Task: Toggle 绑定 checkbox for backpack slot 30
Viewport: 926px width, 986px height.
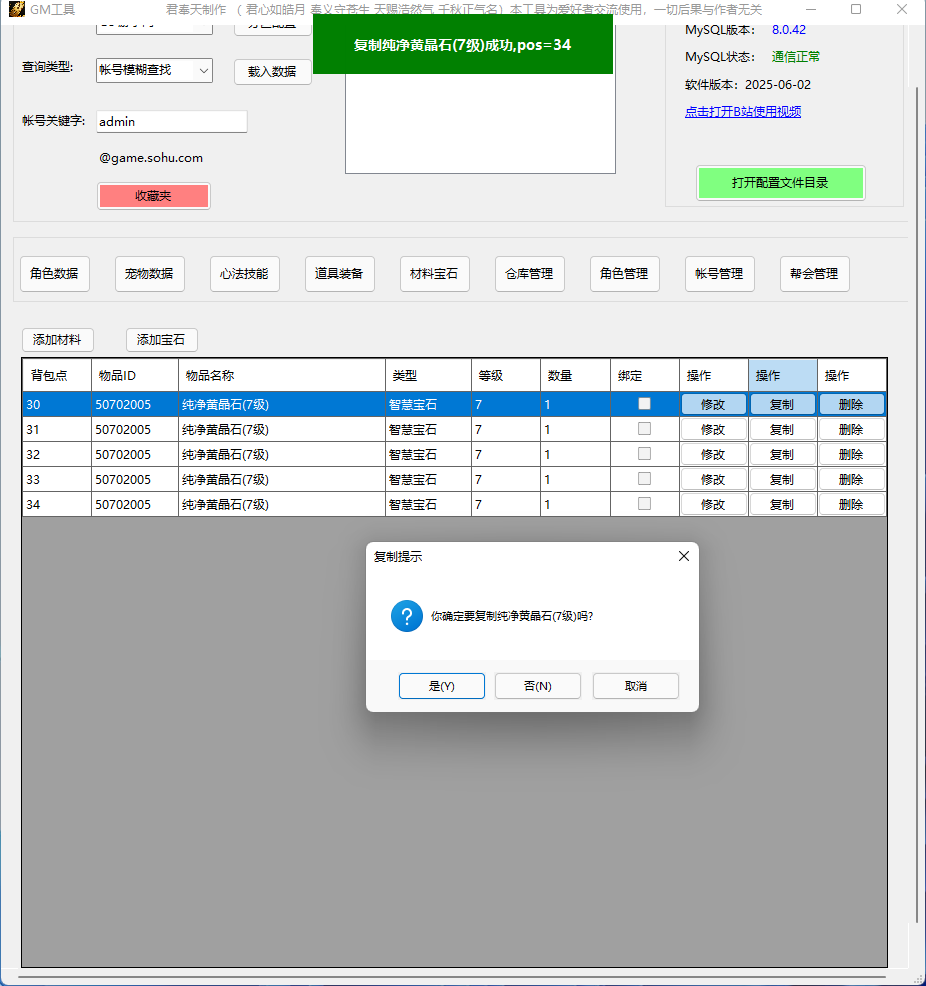Action: [x=645, y=404]
